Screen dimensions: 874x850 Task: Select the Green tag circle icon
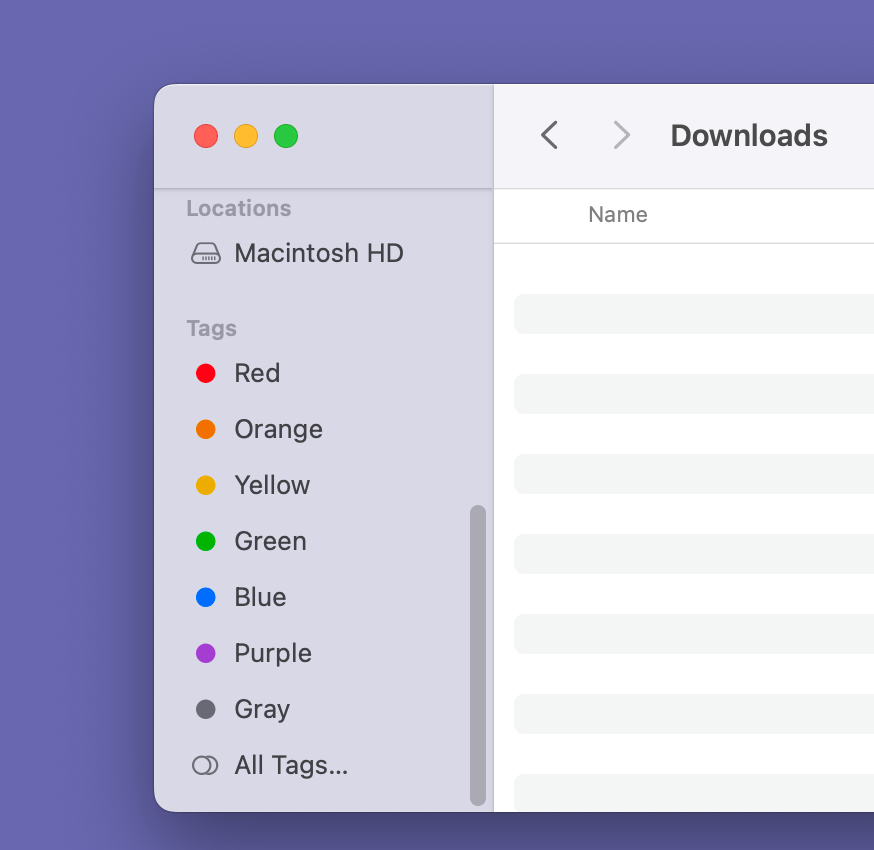click(x=206, y=541)
